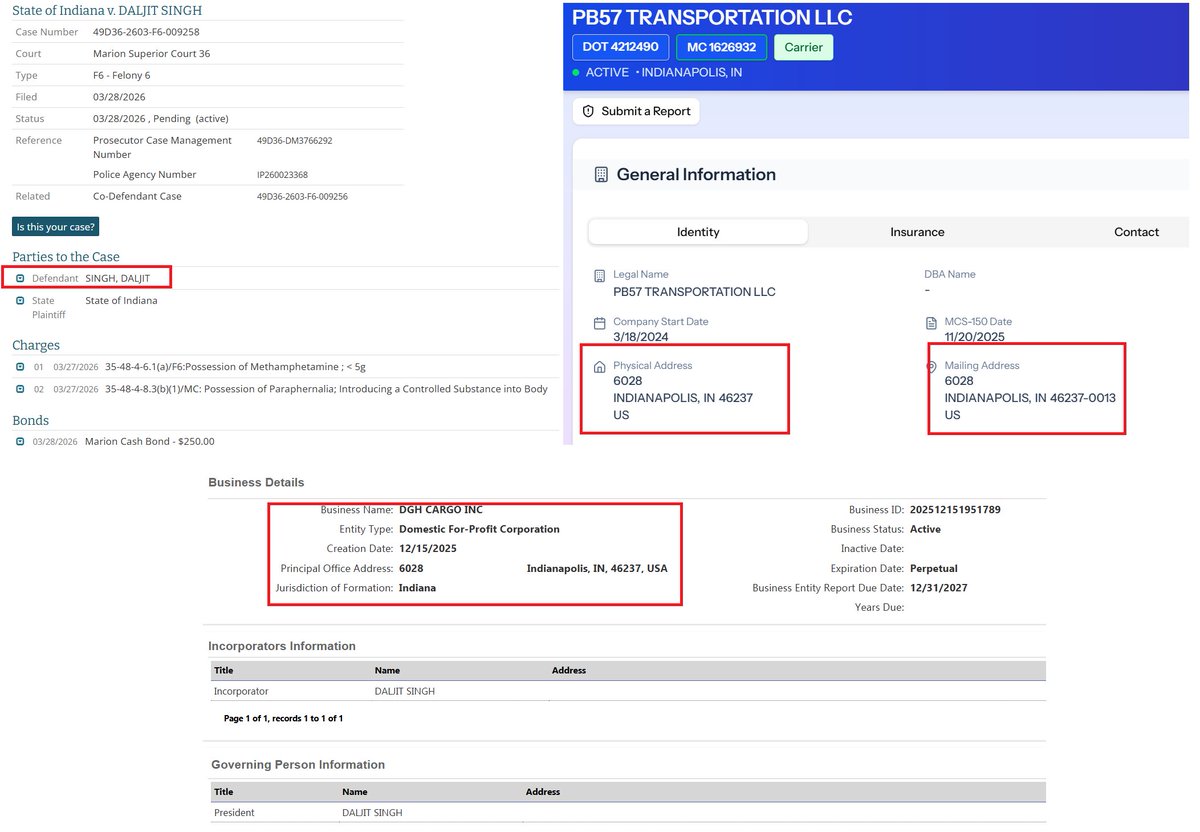Image resolution: width=1200 pixels, height=832 pixels.
Task: Click the Name column header in Governing Person table
Action: click(x=355, y=792)
